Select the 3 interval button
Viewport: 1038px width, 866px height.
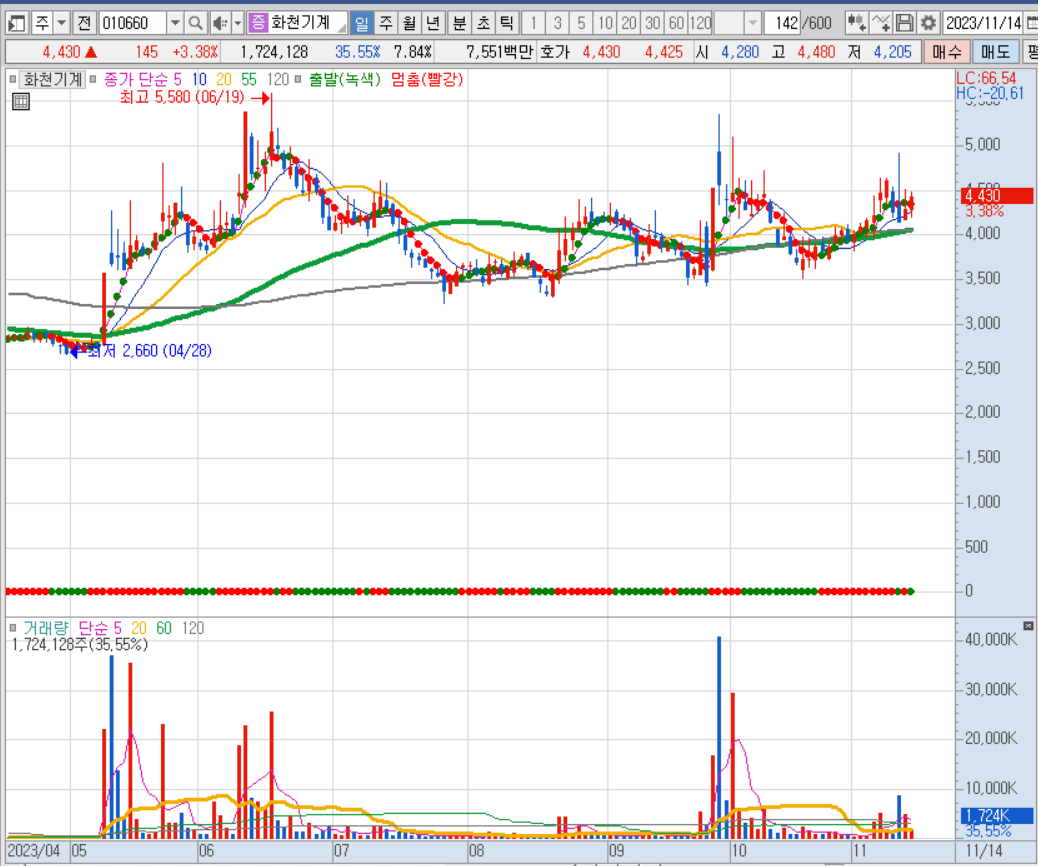(x=557, y=24)
